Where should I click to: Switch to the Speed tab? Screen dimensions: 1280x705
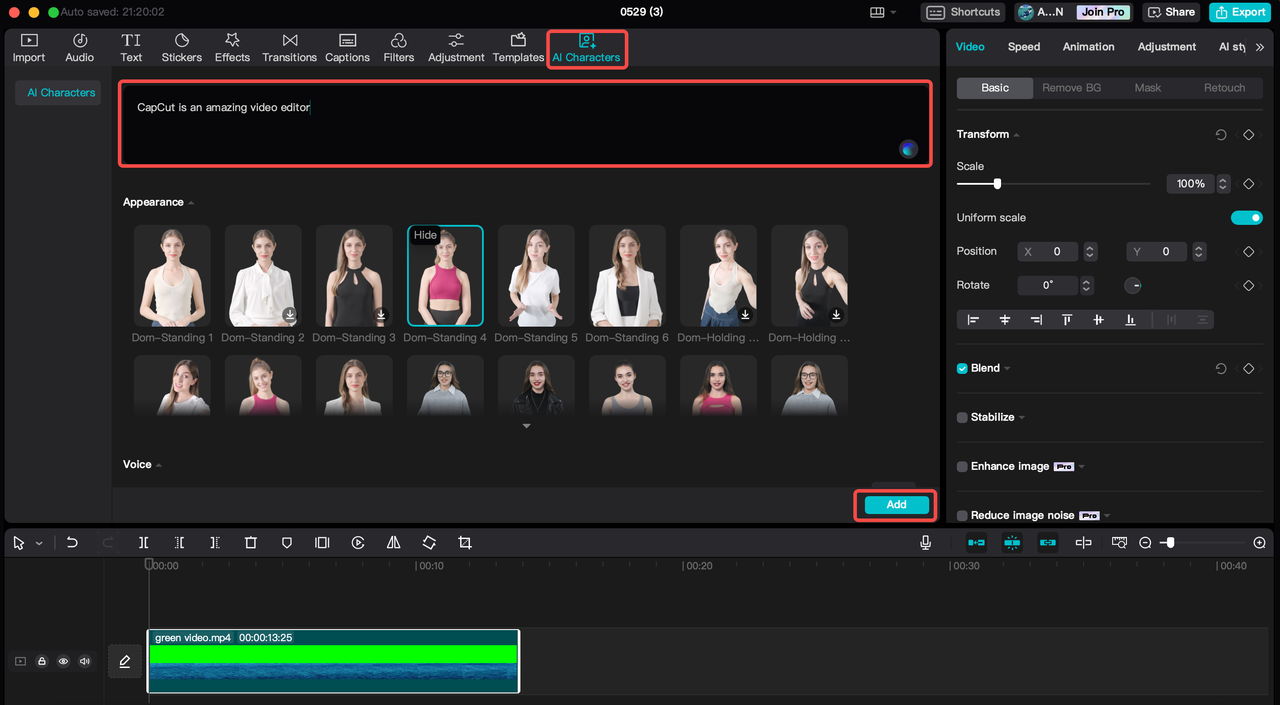(x=1024, y=46)
